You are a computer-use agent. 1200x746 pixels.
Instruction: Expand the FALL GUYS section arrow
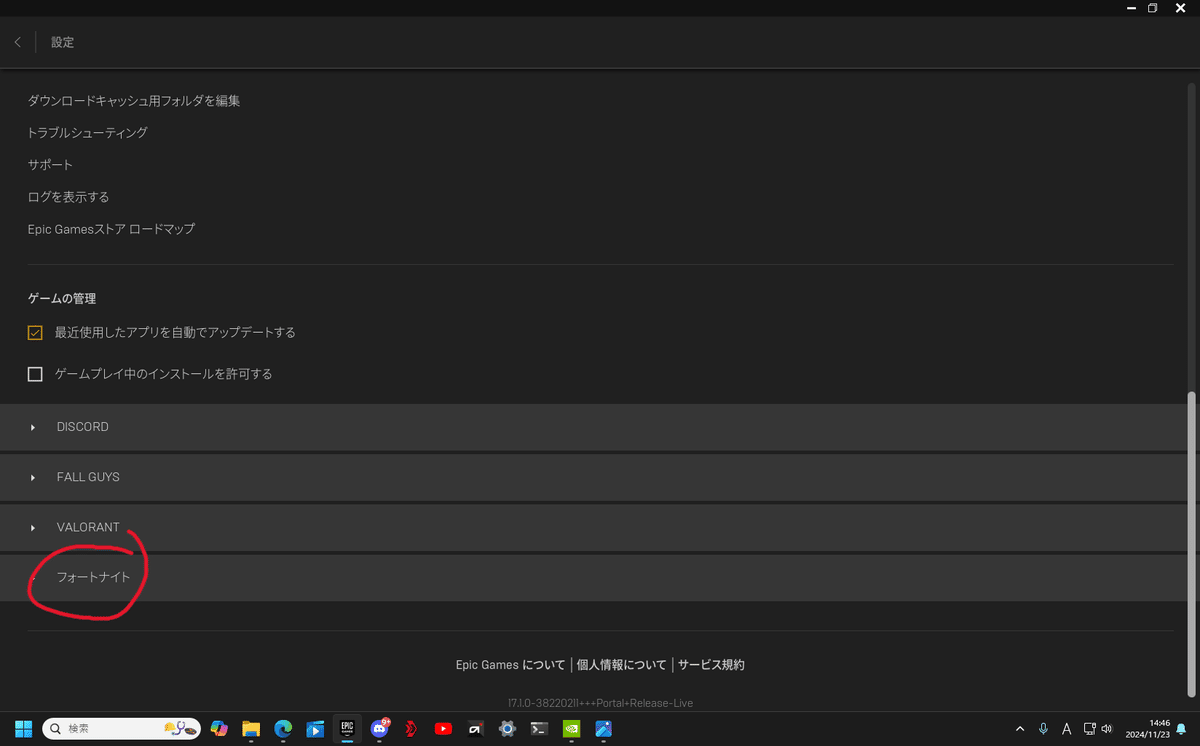33,477
